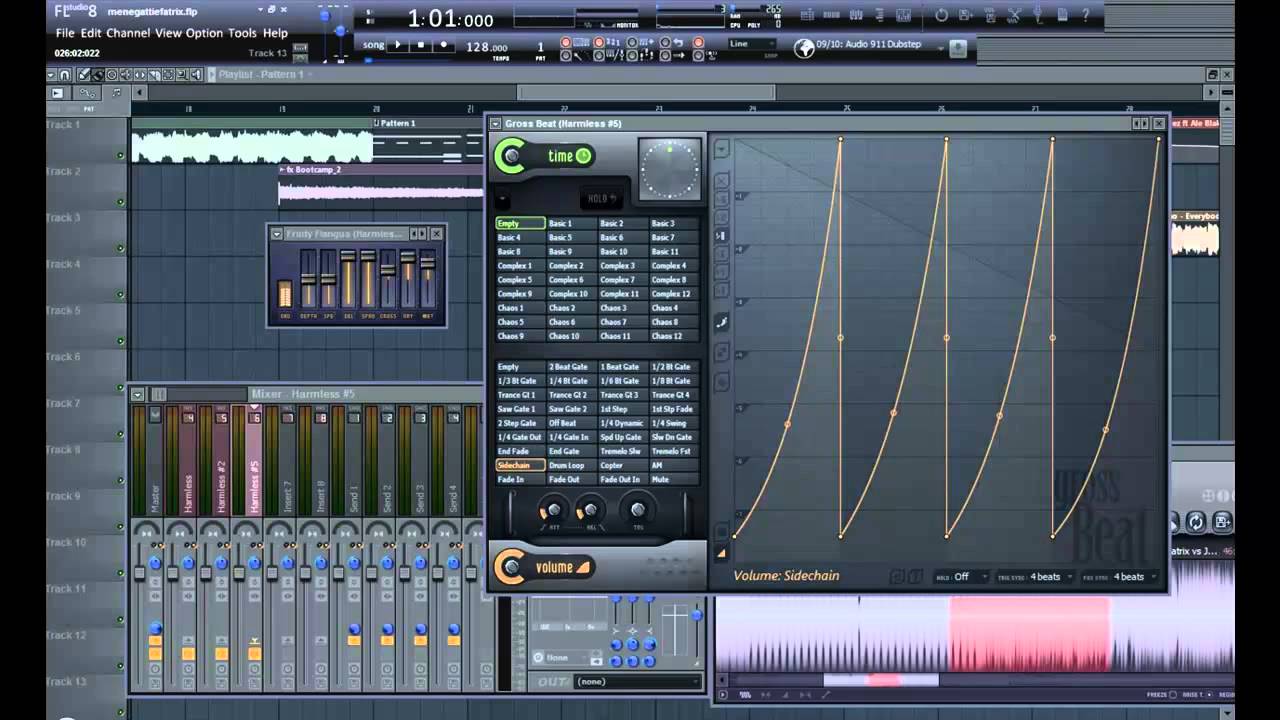Click the TNS tension knob in Gross Beat
The height and width of the screenshot is (720, 1280).
click(637, 510)
